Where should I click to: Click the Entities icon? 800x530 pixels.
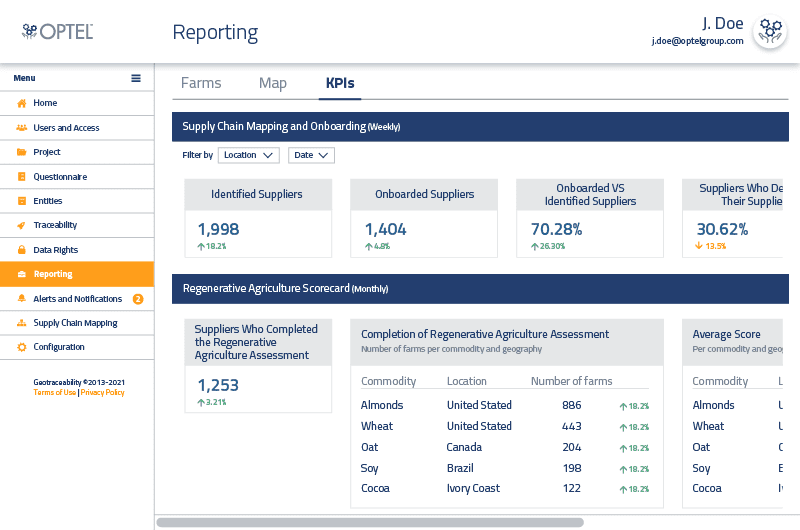[x=21, y=201]
